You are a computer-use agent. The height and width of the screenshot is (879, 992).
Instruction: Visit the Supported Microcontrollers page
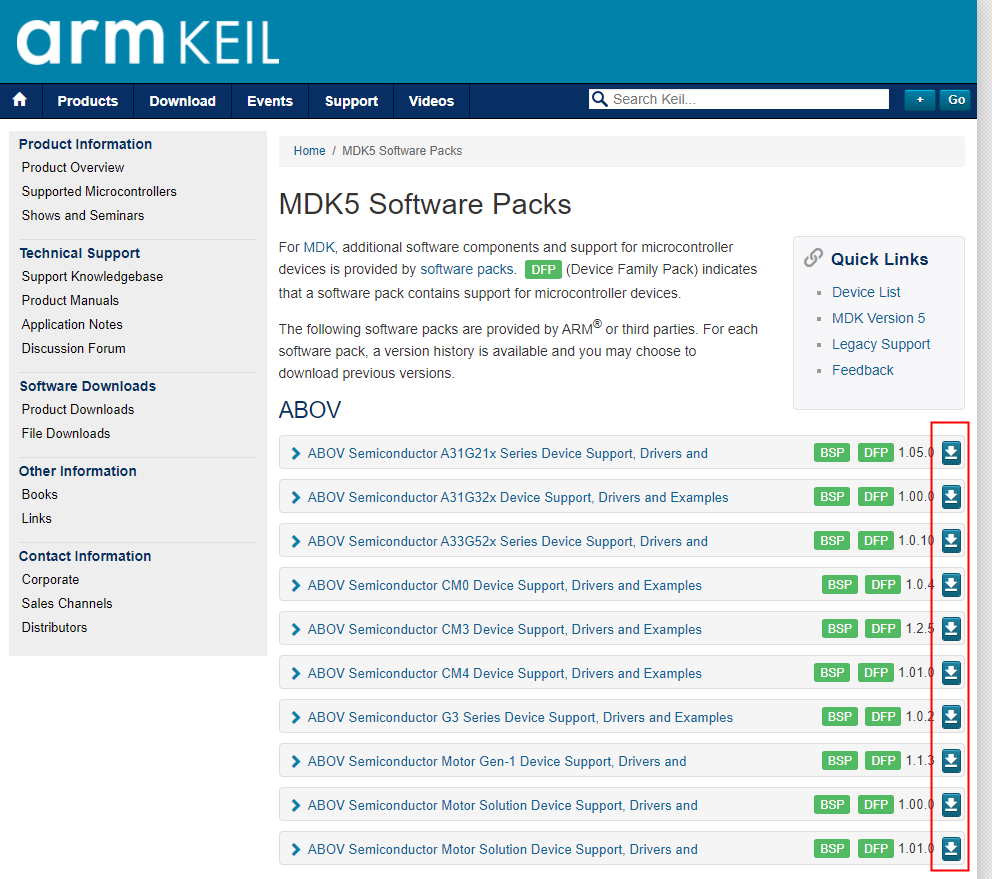[99, 191]
